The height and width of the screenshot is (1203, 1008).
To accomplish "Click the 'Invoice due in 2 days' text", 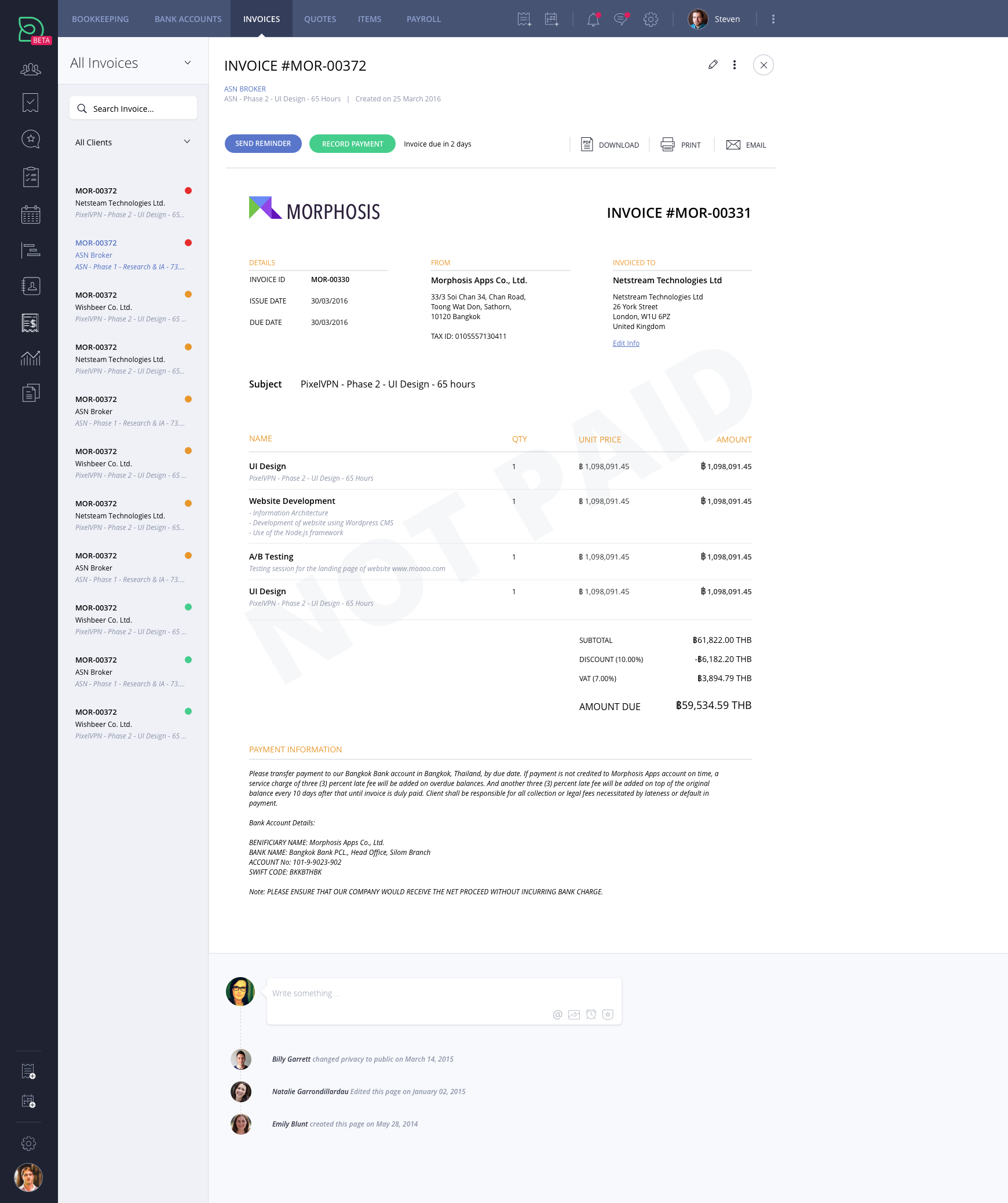I will click(x=437, y=144).
